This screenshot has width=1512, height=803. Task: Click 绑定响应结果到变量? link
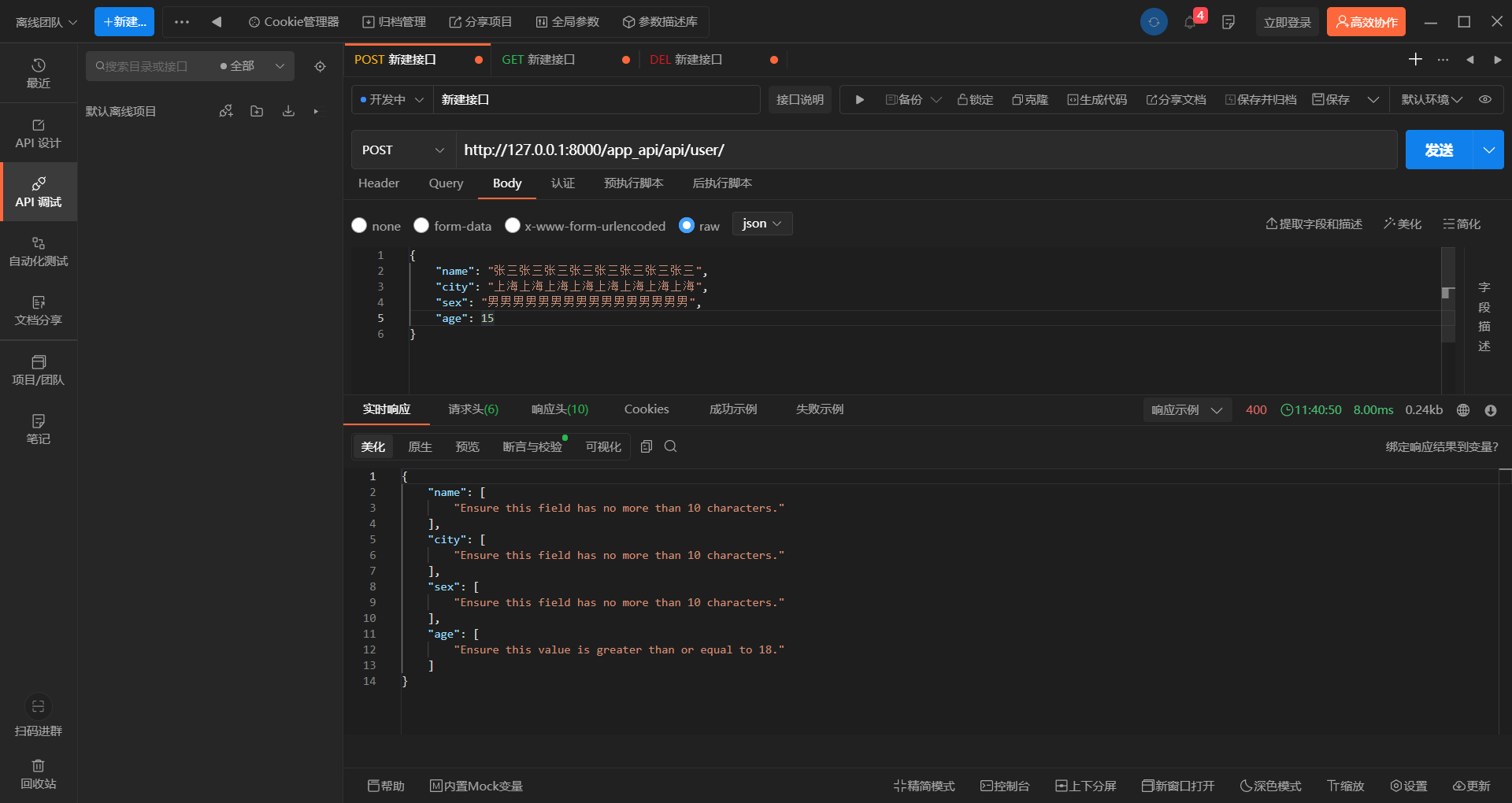[1442, 446]
